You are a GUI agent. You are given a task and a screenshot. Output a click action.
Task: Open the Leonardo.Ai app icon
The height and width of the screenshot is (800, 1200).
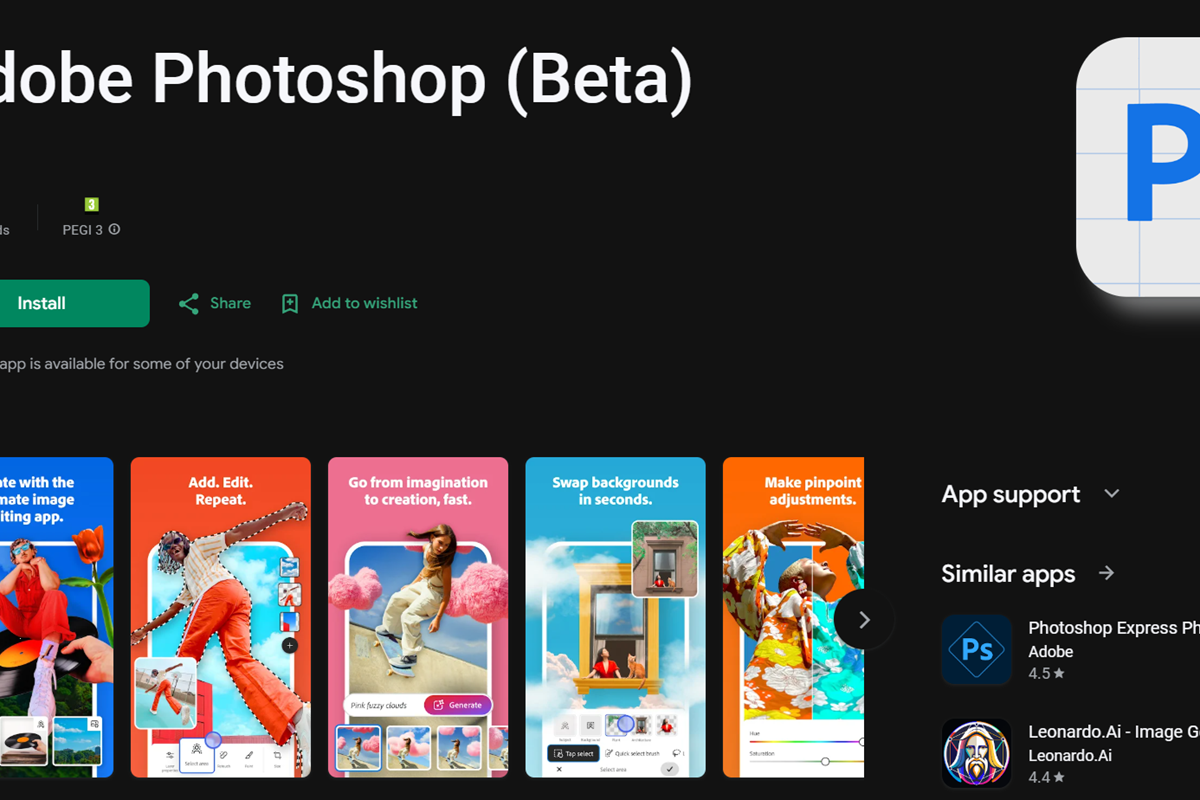click(977, 754)
